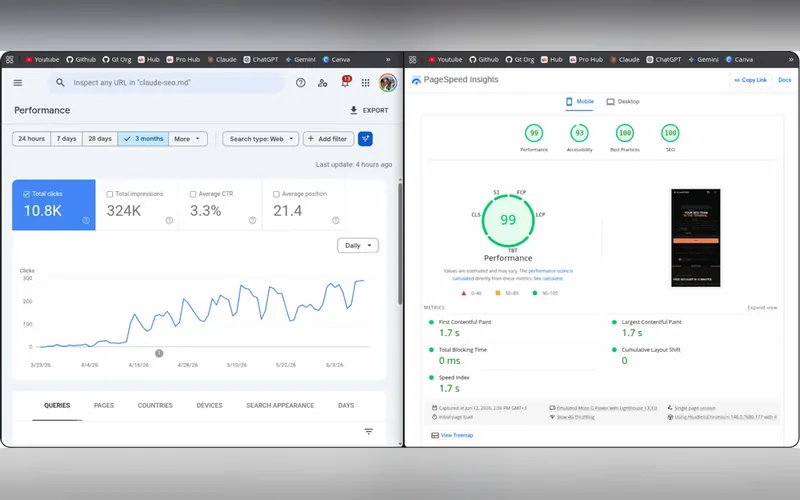Click the search magnifier icon in URL inspect bar
This screenshot has height=500, width=800.
[x=60, y=83]
